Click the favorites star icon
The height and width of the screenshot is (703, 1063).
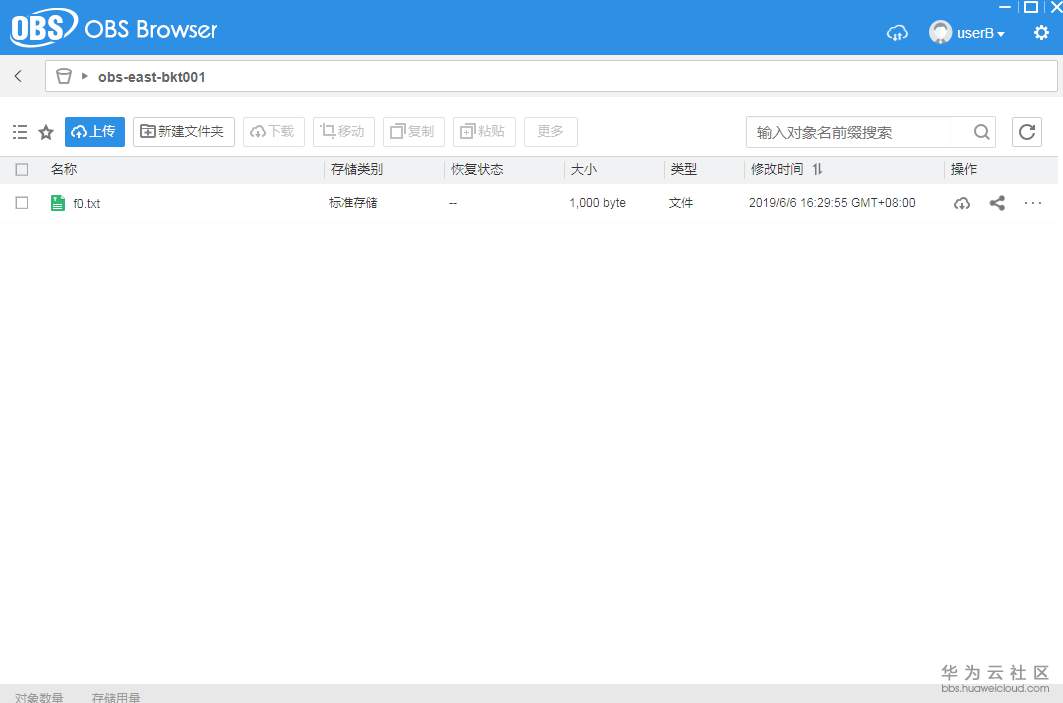[x=45, y=132]
